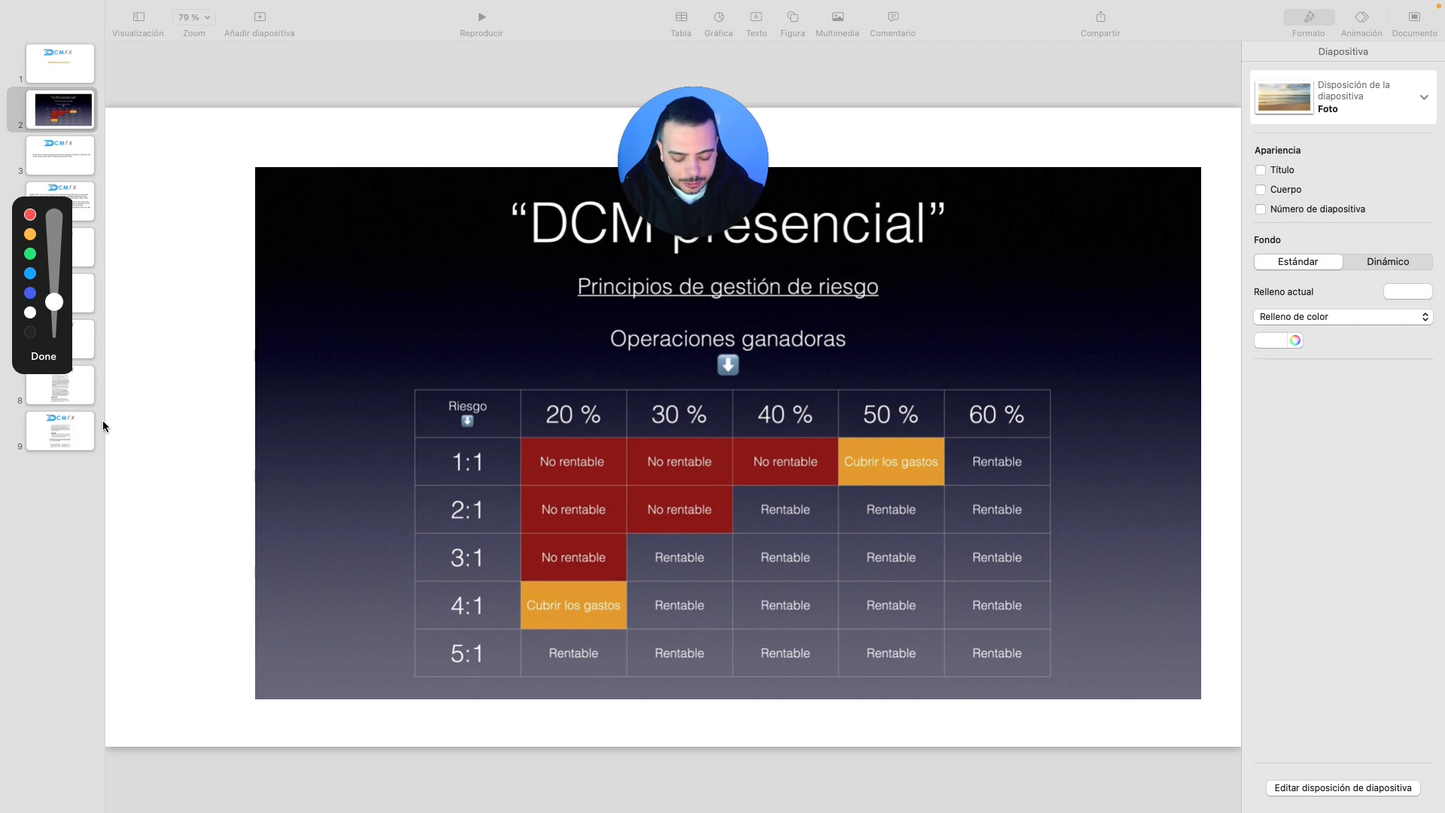Click the Multimedia toolbar icon
This screenshot has width=1445, height=813.
tap(837, 17)
